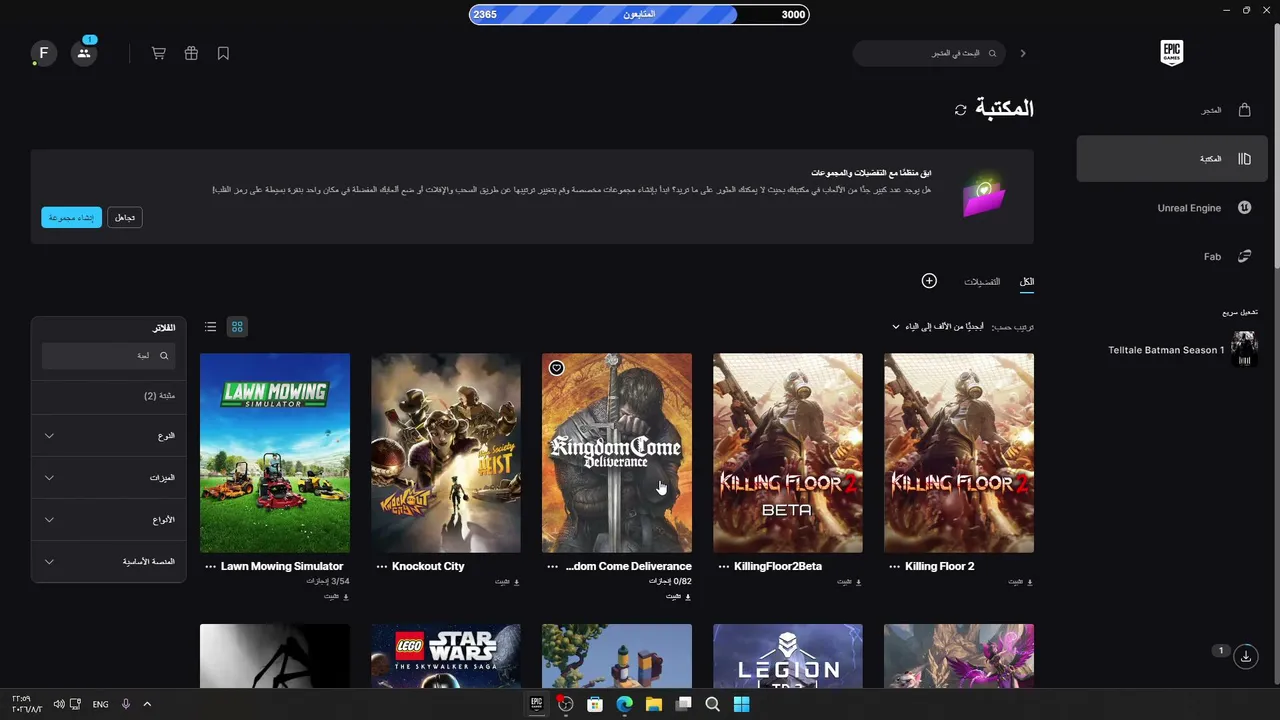Open Legion TD 2 cover art
1280x720 pixels.
(x=788, y=656)
